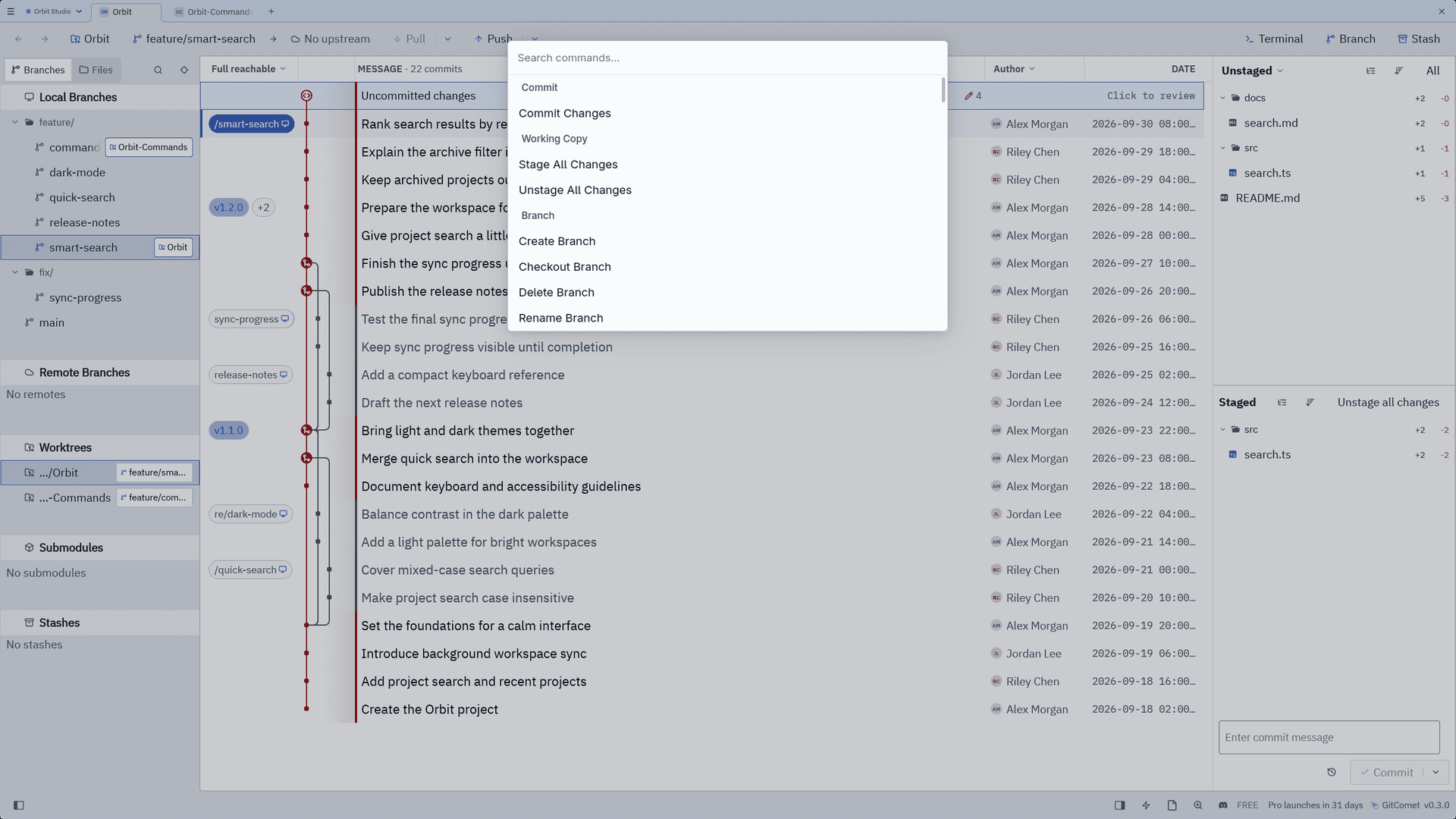Screen dimensions: 1456x819
Task: Click the lightning bolt status bar icon
Action: [x=1146, y=805]
